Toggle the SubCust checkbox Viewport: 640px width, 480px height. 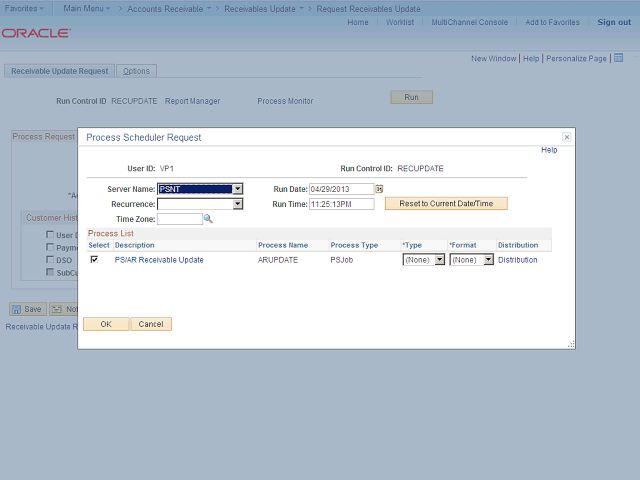[50, 272]
